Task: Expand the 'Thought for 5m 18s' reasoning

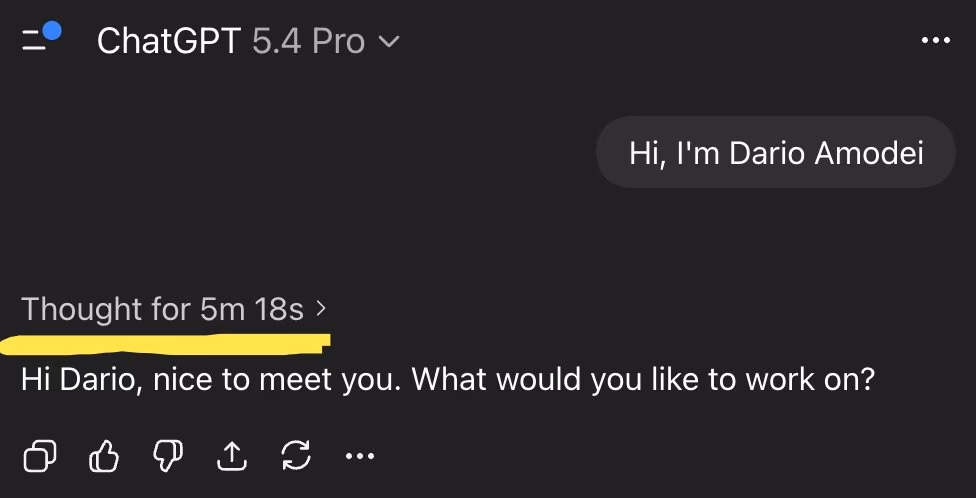Action: 162,309
